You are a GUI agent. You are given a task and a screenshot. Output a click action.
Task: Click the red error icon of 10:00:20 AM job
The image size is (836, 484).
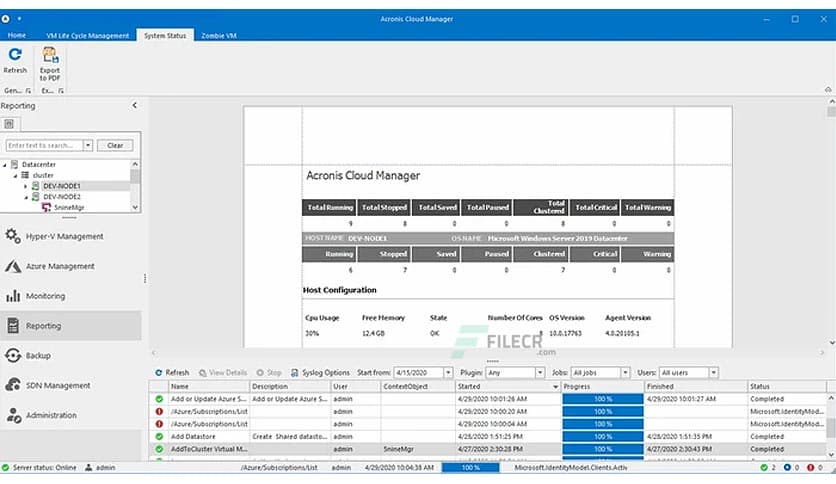(x=159, y=412)
